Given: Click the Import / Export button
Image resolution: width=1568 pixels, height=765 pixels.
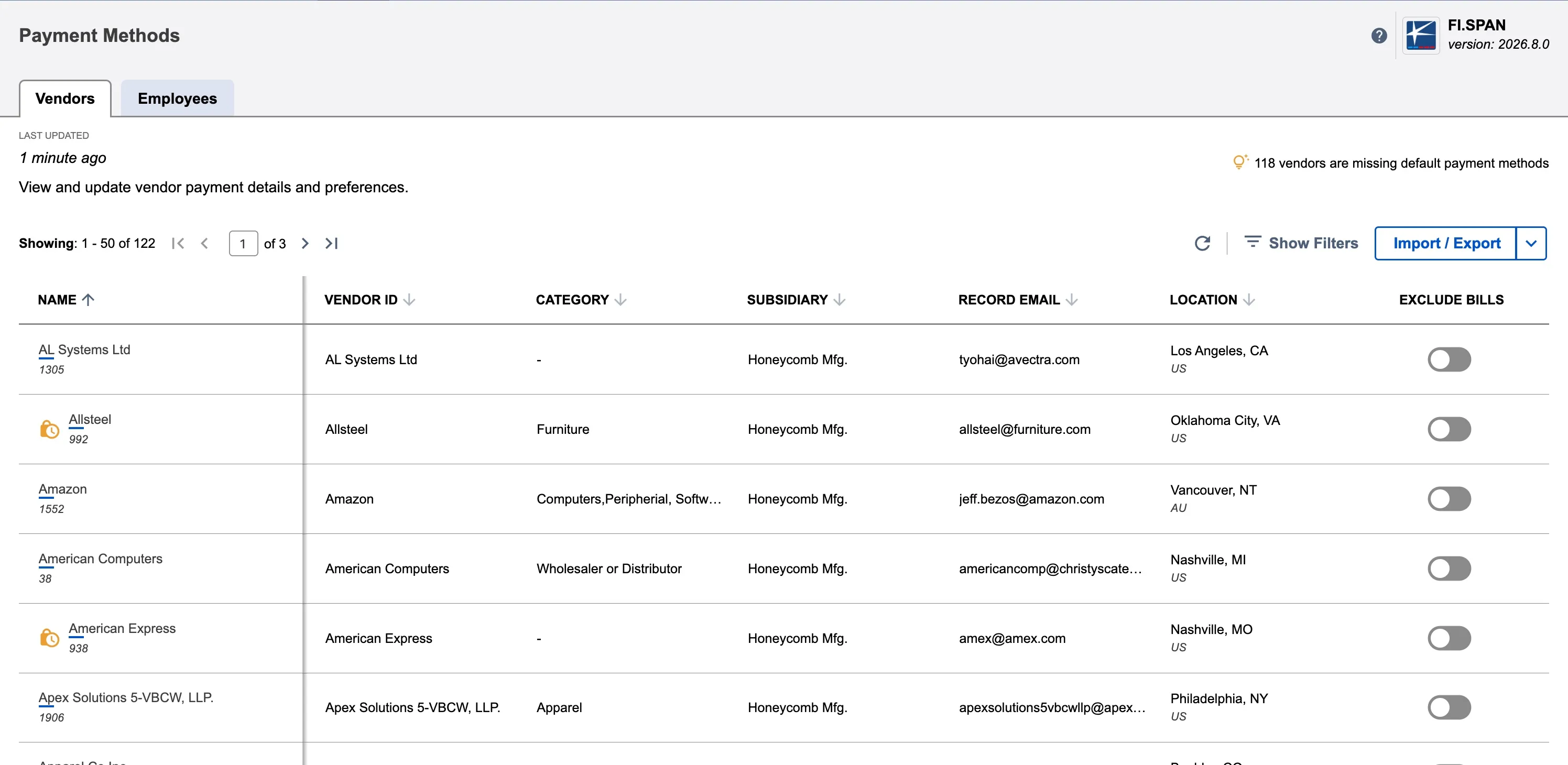Looking at the screenshot, I should pyautogui.click(x=1446, y=244).
